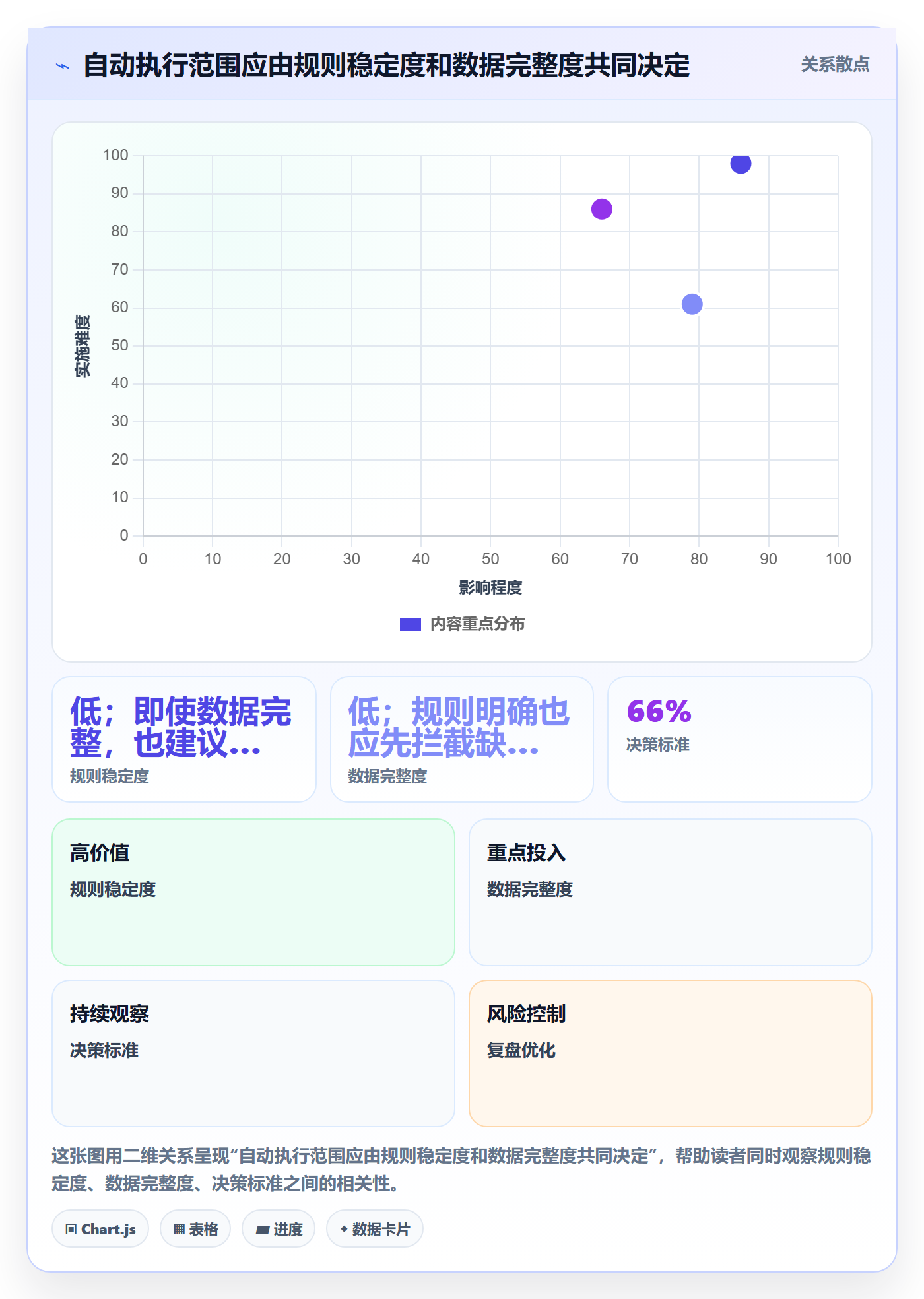
Task: Select the 高价值 quadrant card
Action: click(253, 892)
